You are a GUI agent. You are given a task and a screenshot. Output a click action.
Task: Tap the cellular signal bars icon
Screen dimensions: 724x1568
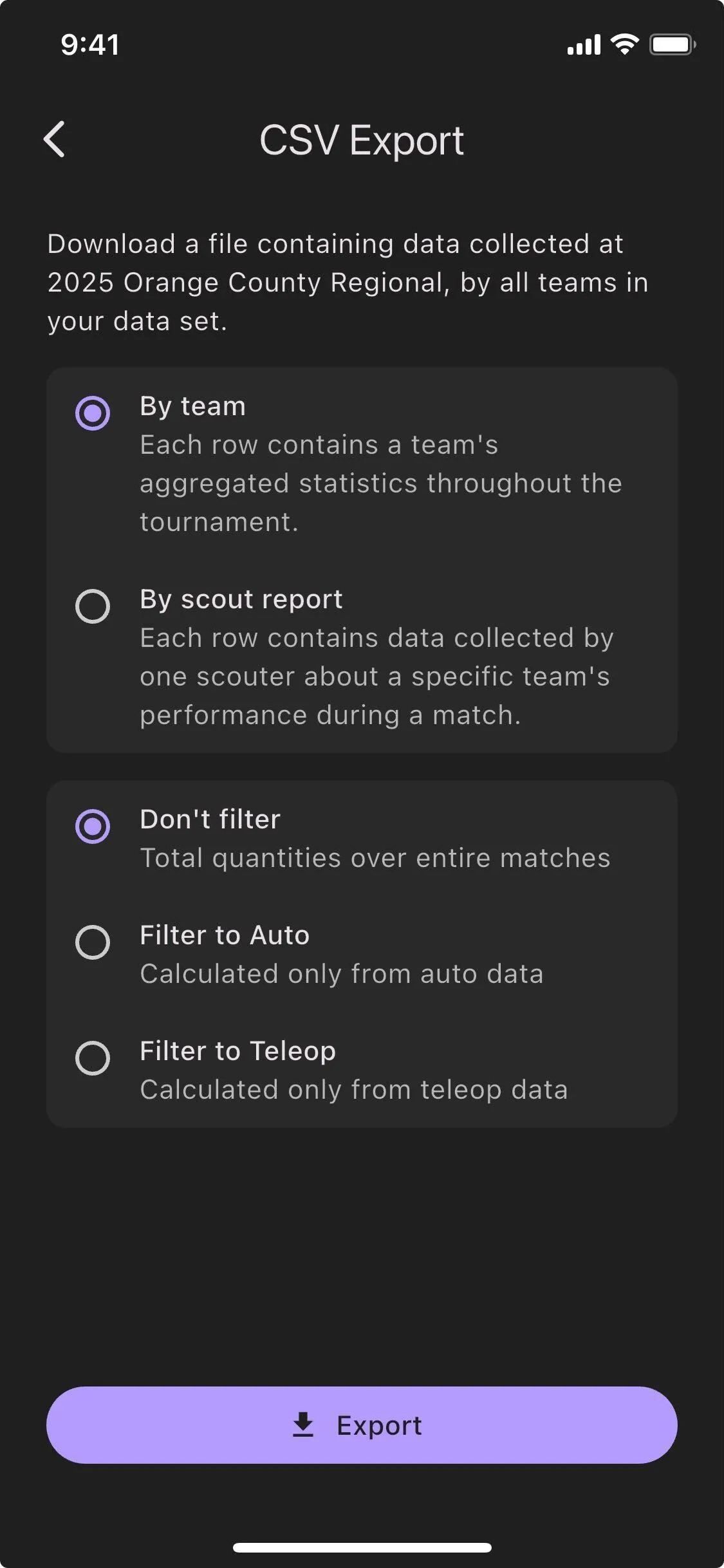584,45
